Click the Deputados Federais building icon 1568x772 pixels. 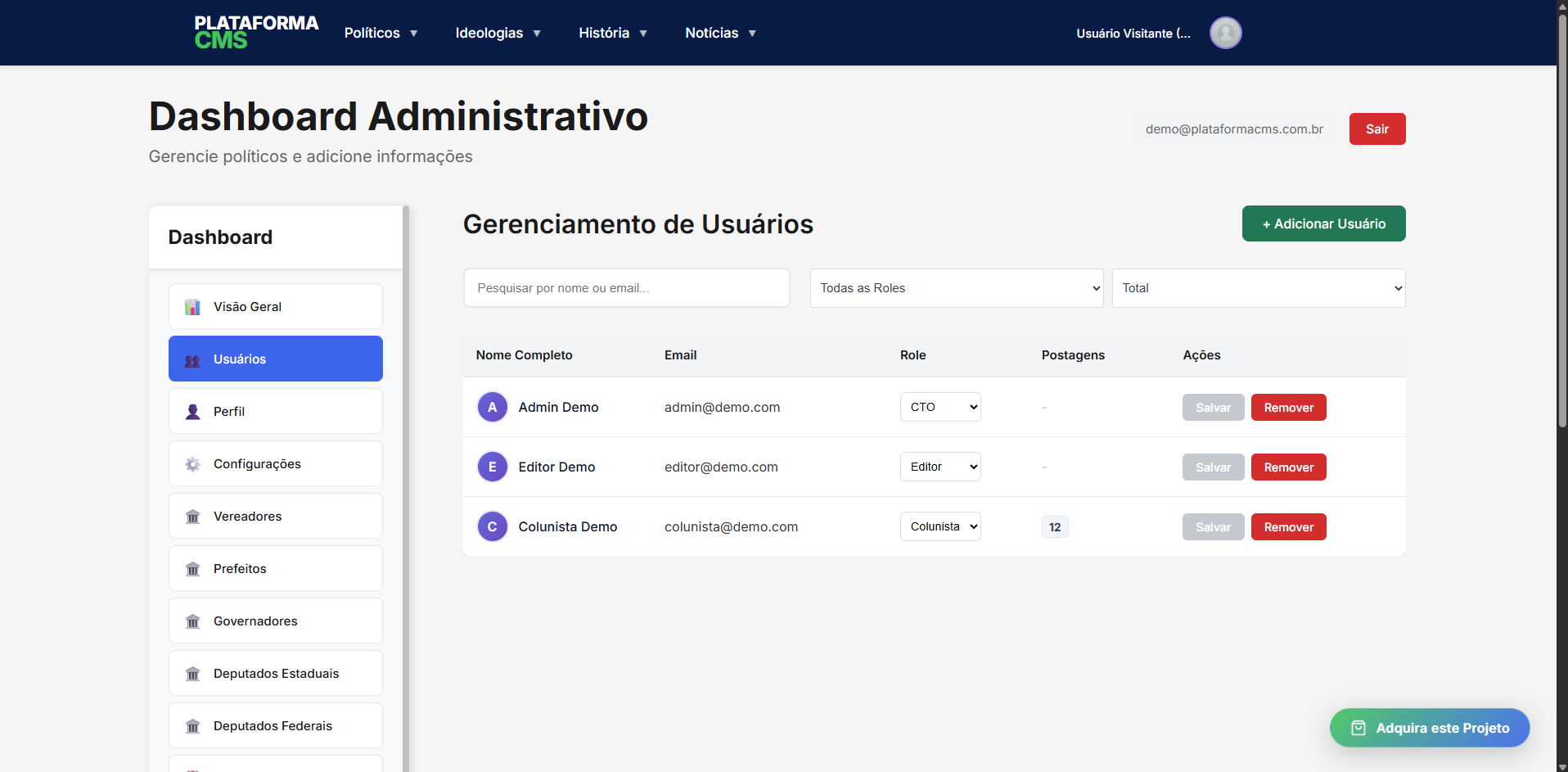tap(192, 726)
